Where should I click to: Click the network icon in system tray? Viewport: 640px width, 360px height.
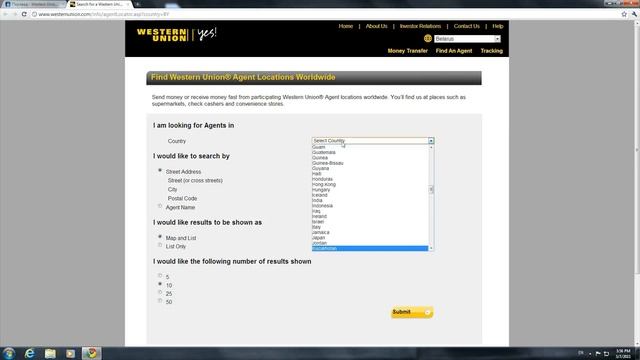coord(607,353)
